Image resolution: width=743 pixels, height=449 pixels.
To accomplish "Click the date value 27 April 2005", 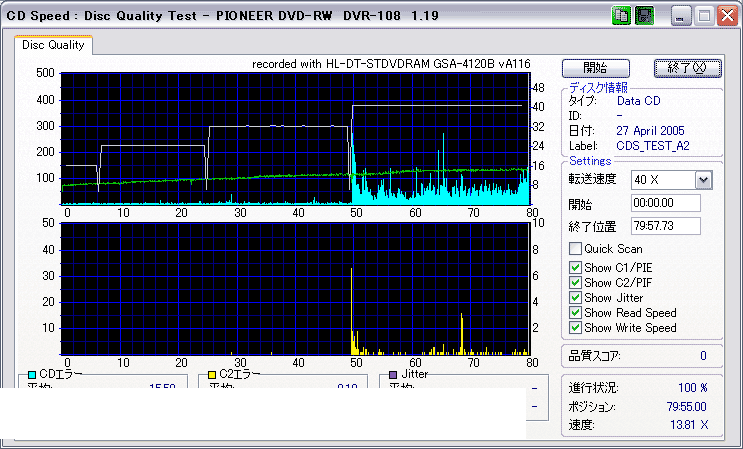I will pyautogui.click(x=650, y=131).
